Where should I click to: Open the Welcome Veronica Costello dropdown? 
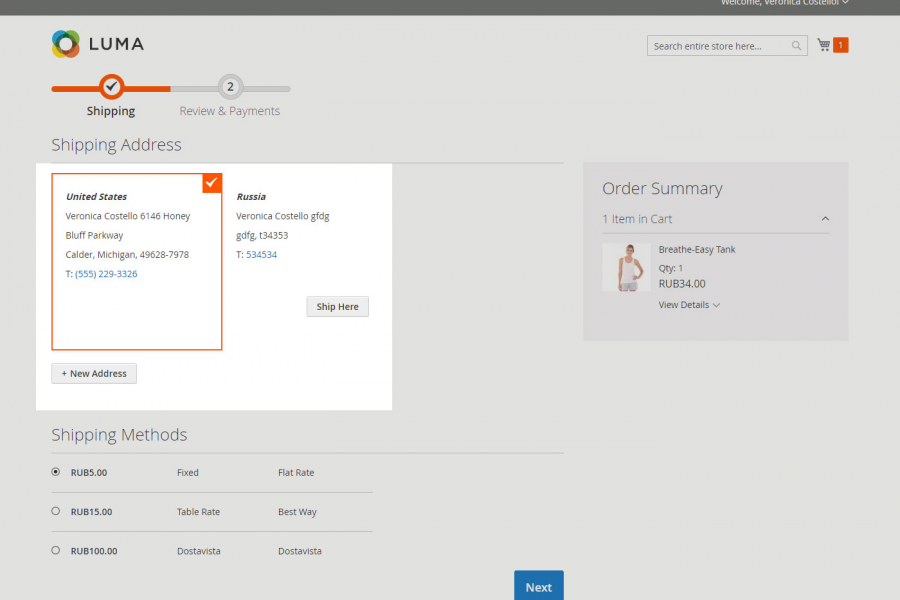[785, 3]
